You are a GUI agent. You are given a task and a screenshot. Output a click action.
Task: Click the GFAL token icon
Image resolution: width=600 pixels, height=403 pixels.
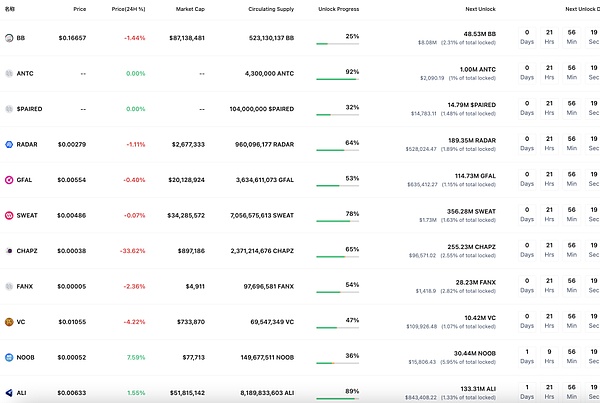pyautogui.click(x=8, y=180)
